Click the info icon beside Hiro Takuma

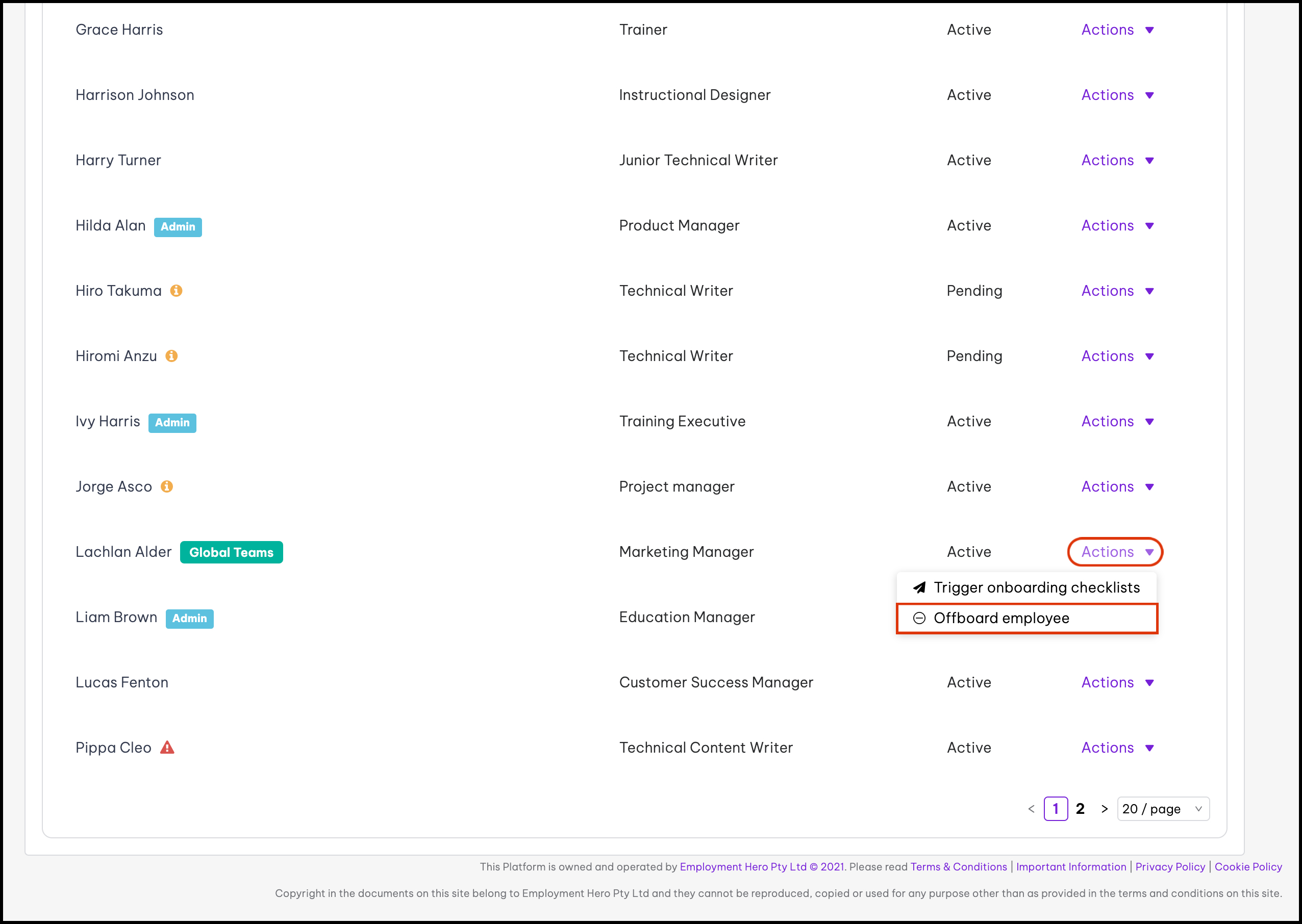click(177, 291)
